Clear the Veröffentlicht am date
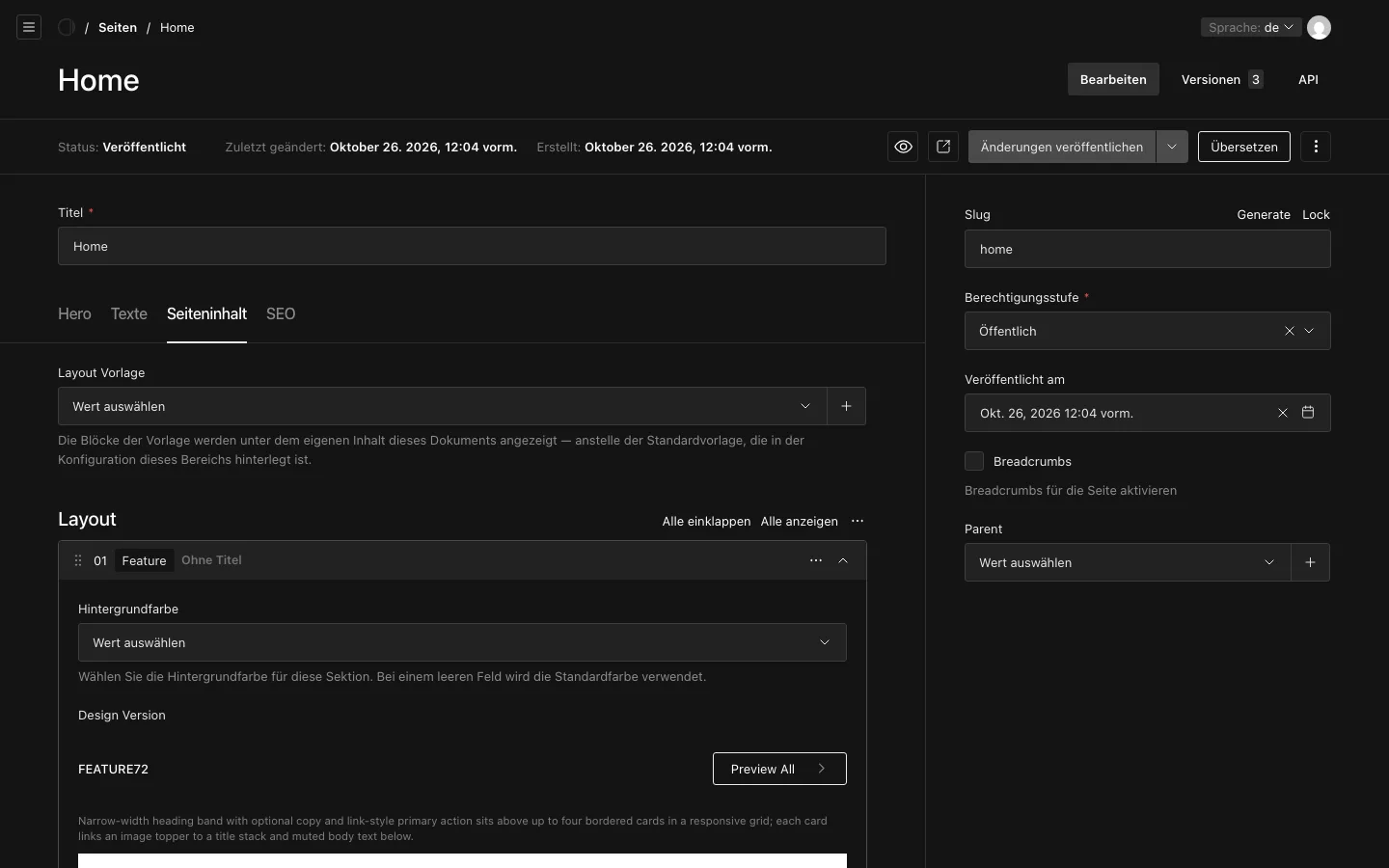The image size is (1389, 868). (1283, 413)
